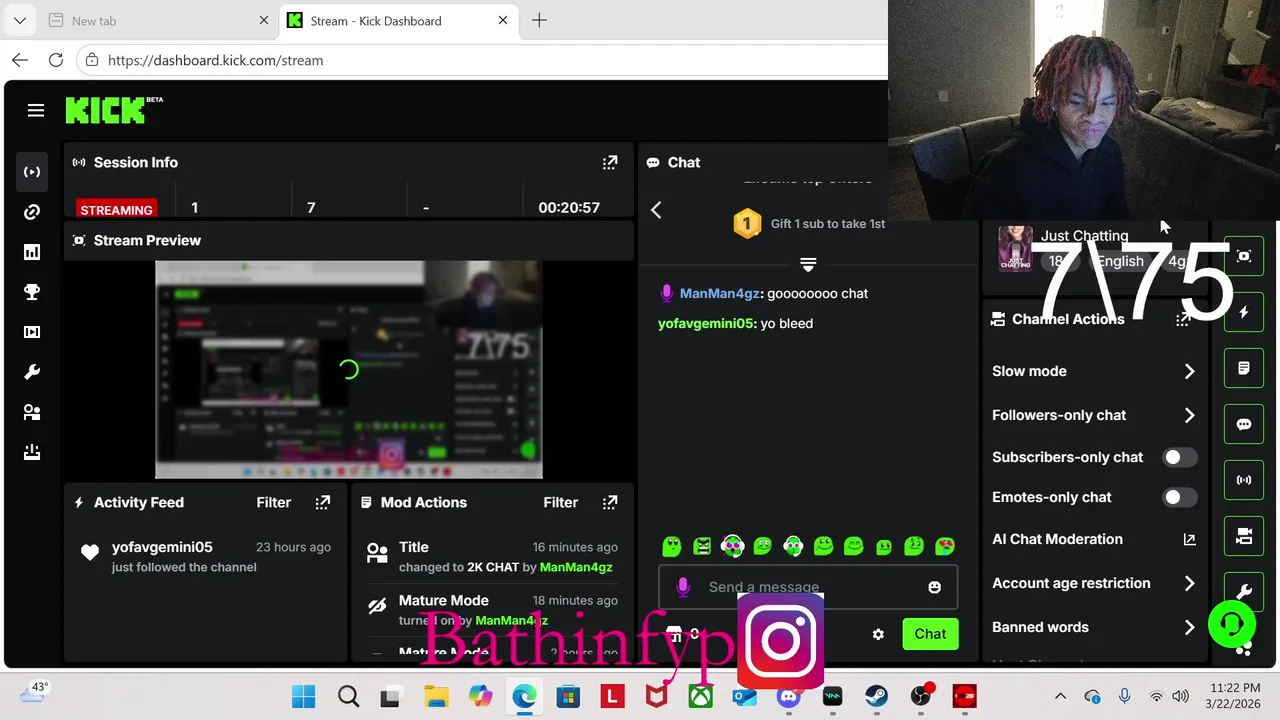This screenshot has width=1280, height=720.
Task: Click the broadcast signal icon in right toolbar
Action: click(x=1244, y=480)
